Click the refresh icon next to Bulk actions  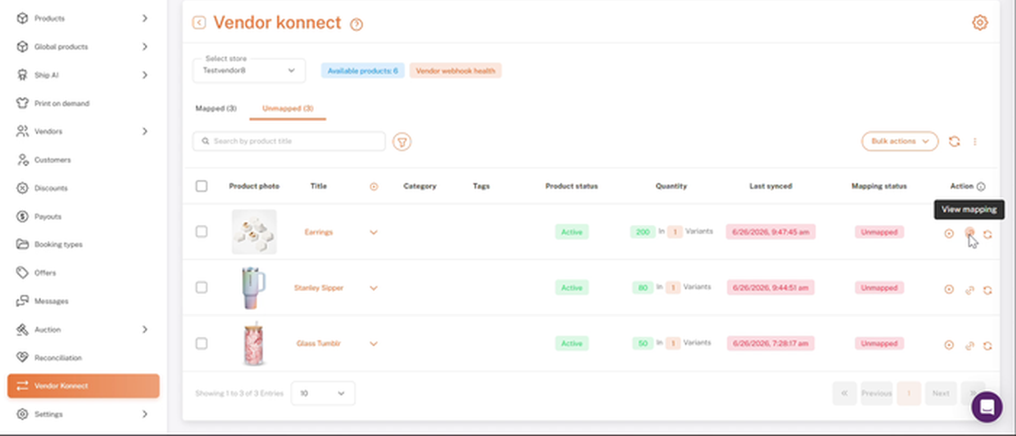[954, 141]
